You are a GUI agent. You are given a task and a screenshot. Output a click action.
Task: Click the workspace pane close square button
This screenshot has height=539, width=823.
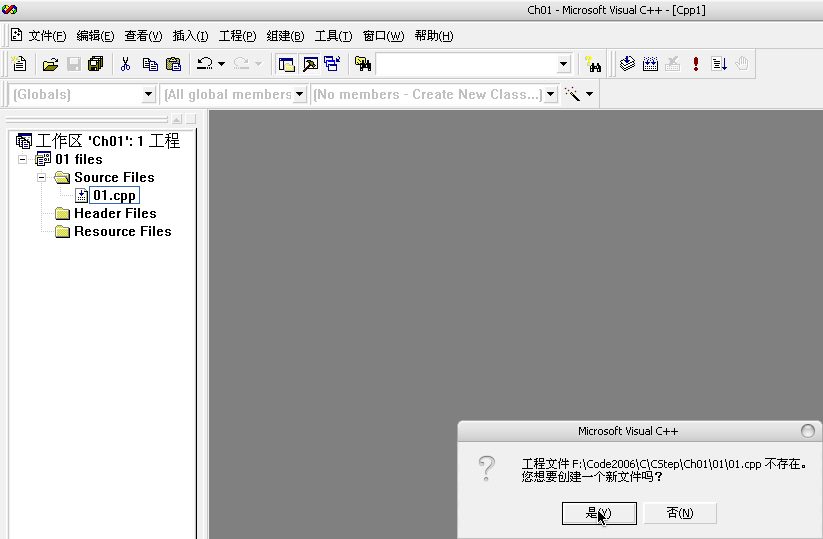pyautogui.click(x=191, y=119)
